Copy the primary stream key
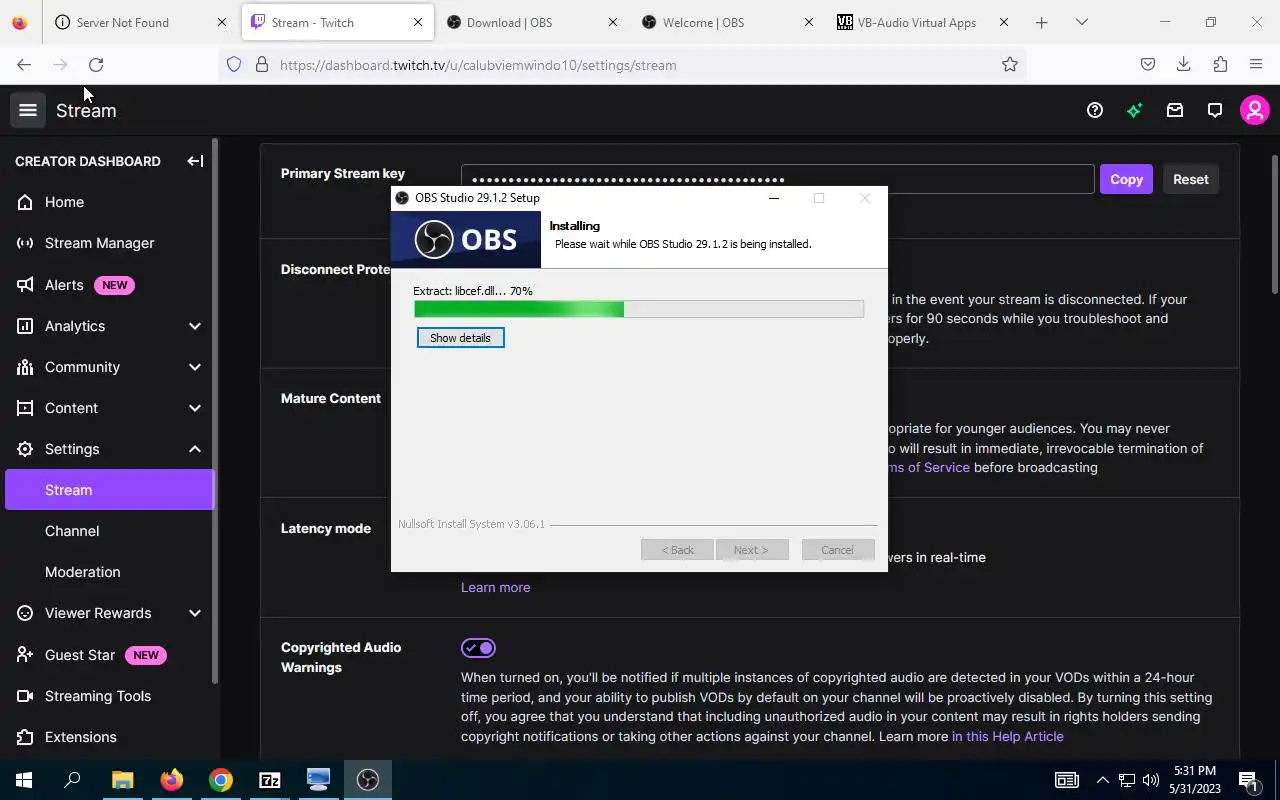The width and height of the screenshot is (1280, 800). point(1126,179)
